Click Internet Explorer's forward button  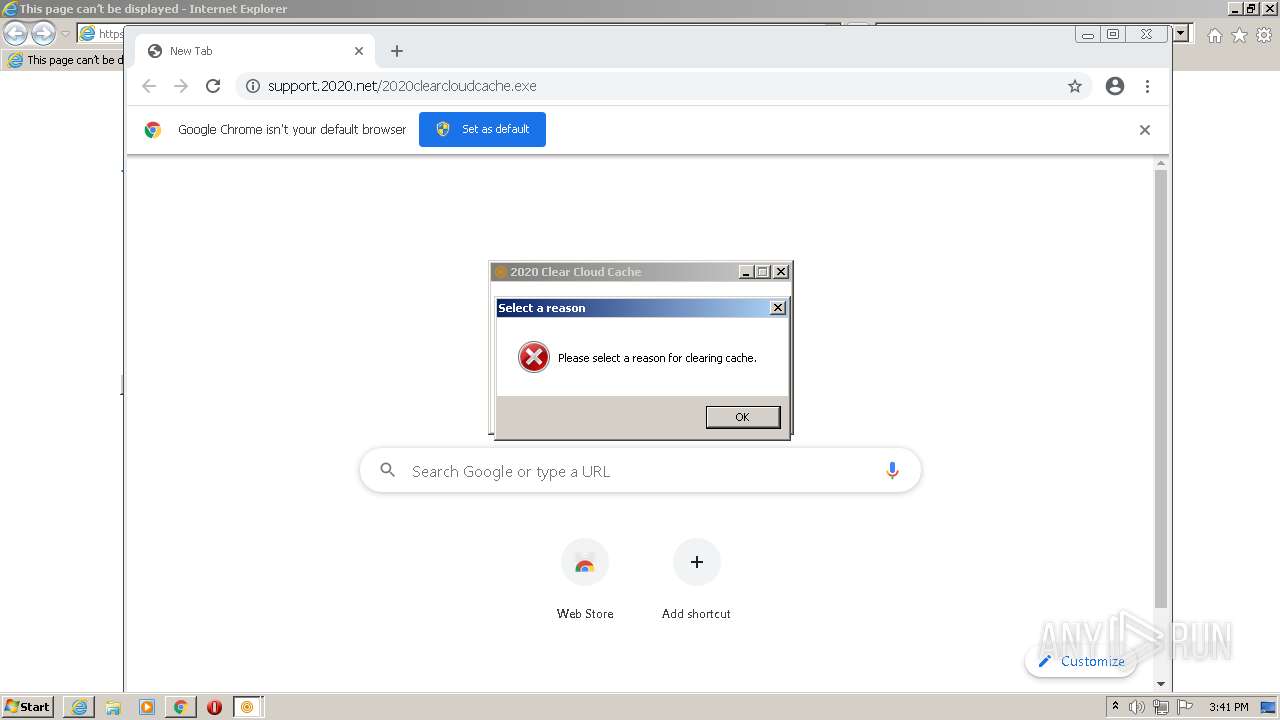43,33
